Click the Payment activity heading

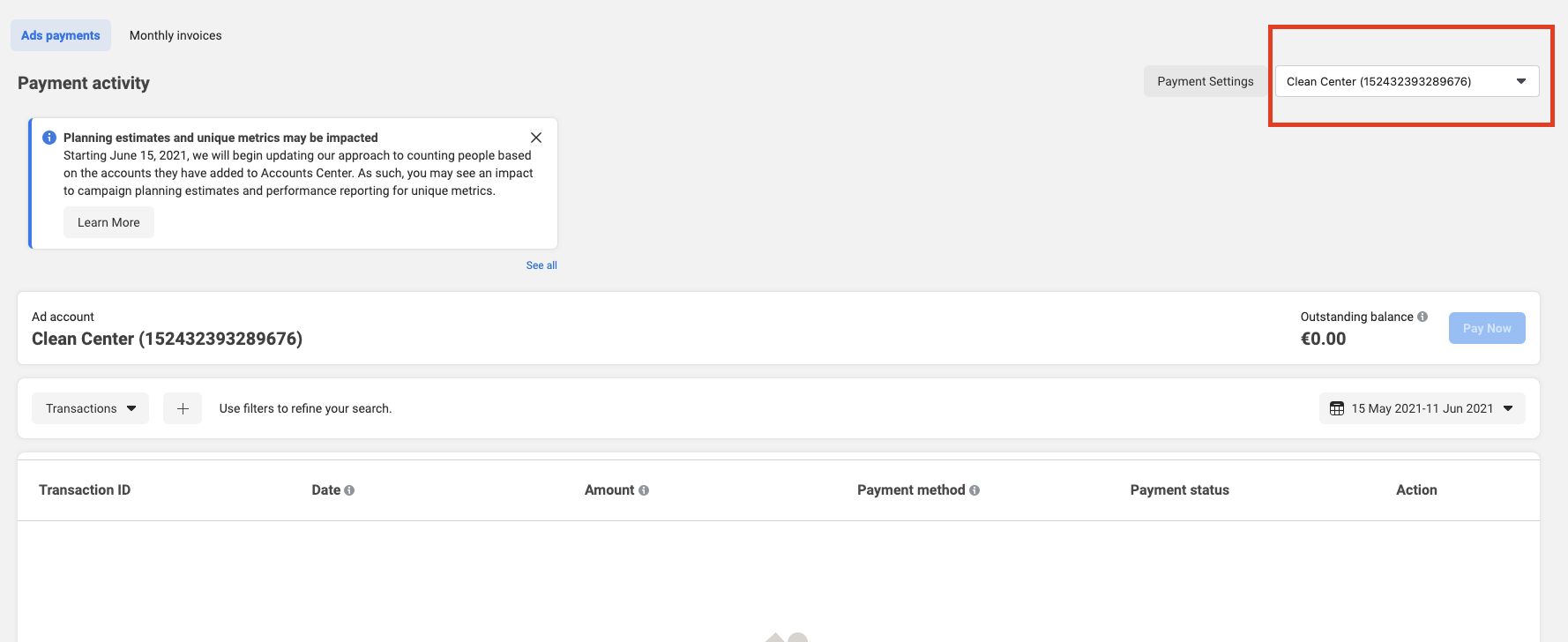[x=84, y=83]
